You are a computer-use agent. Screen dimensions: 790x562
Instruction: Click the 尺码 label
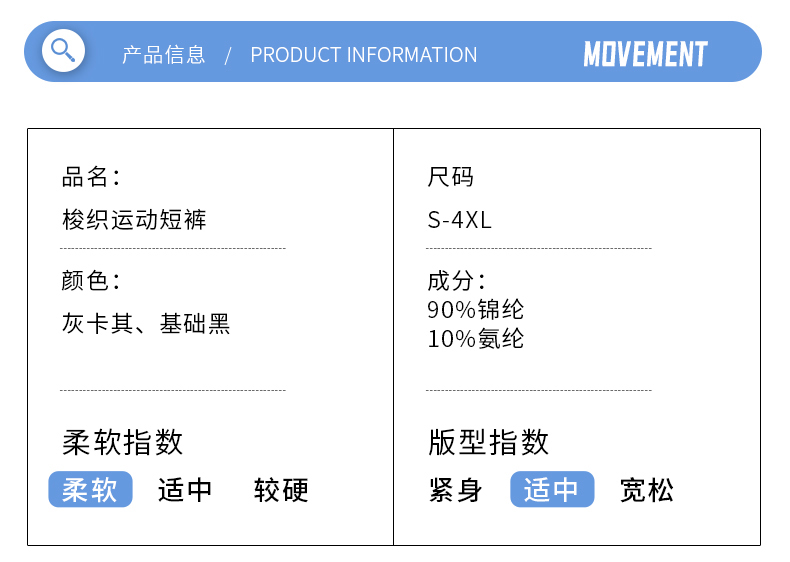(x=450, y=178)
